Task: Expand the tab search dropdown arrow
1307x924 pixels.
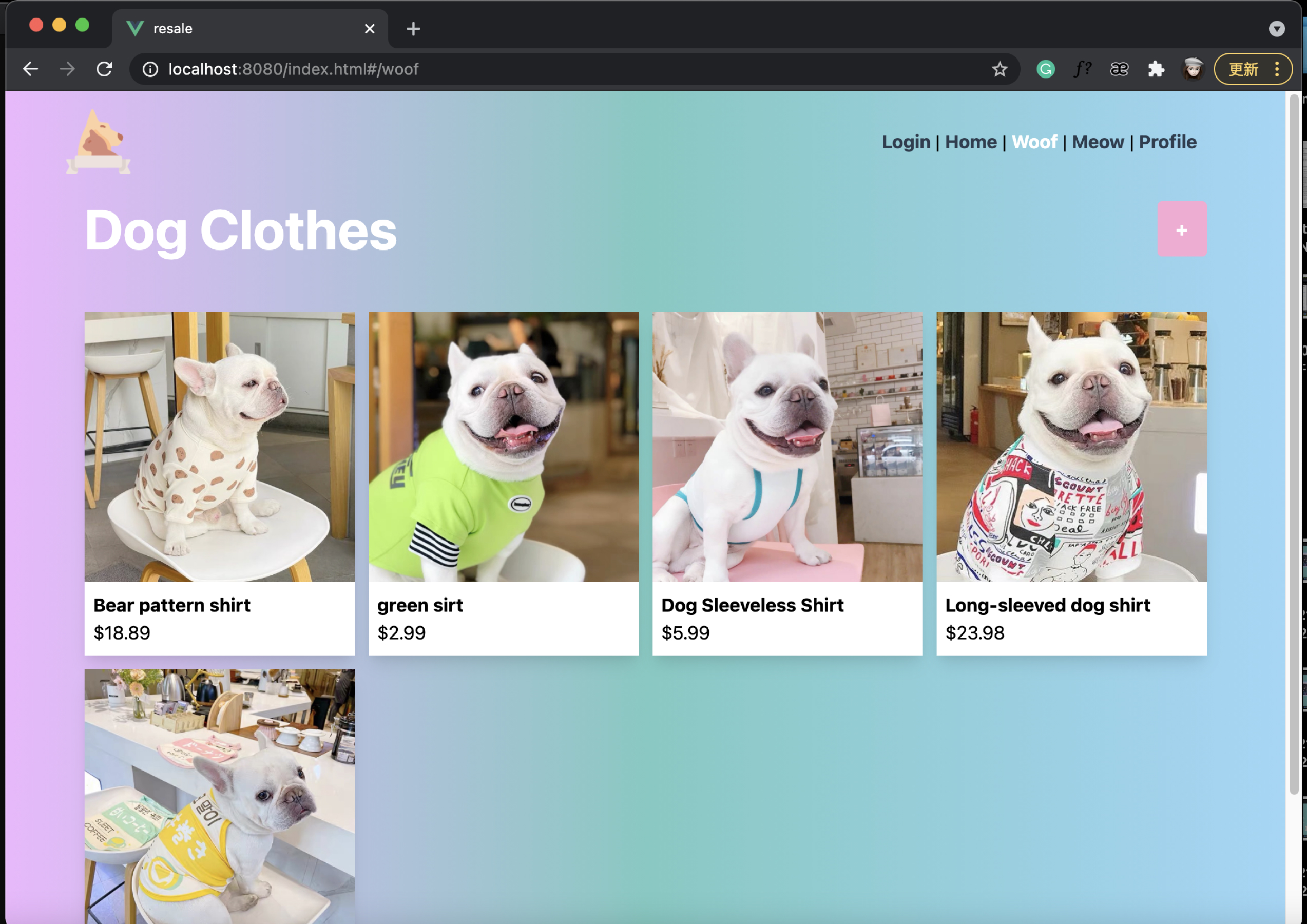Action: [x=1276, y=28]
